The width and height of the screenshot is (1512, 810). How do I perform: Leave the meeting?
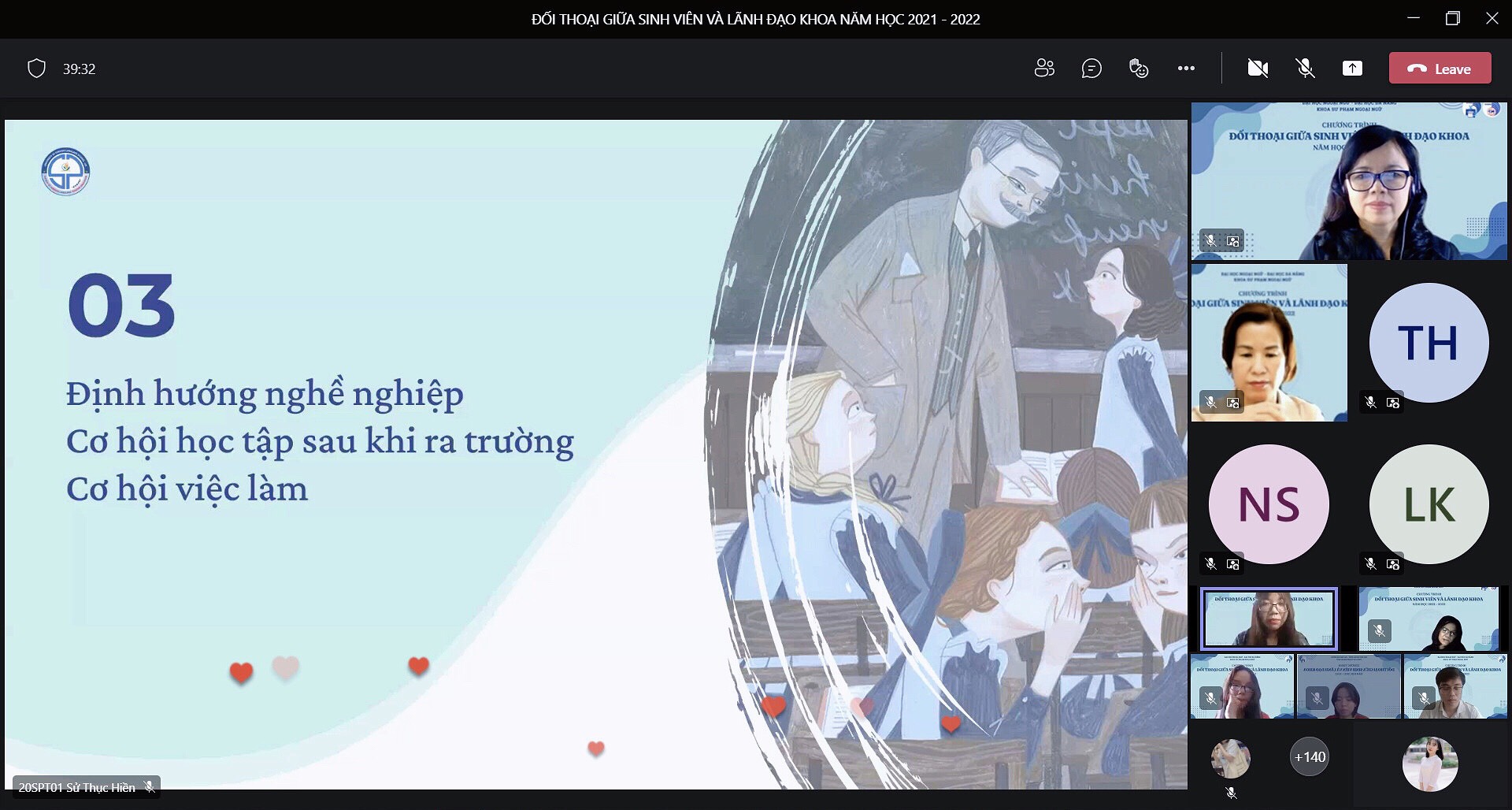tap(1440, 69)
